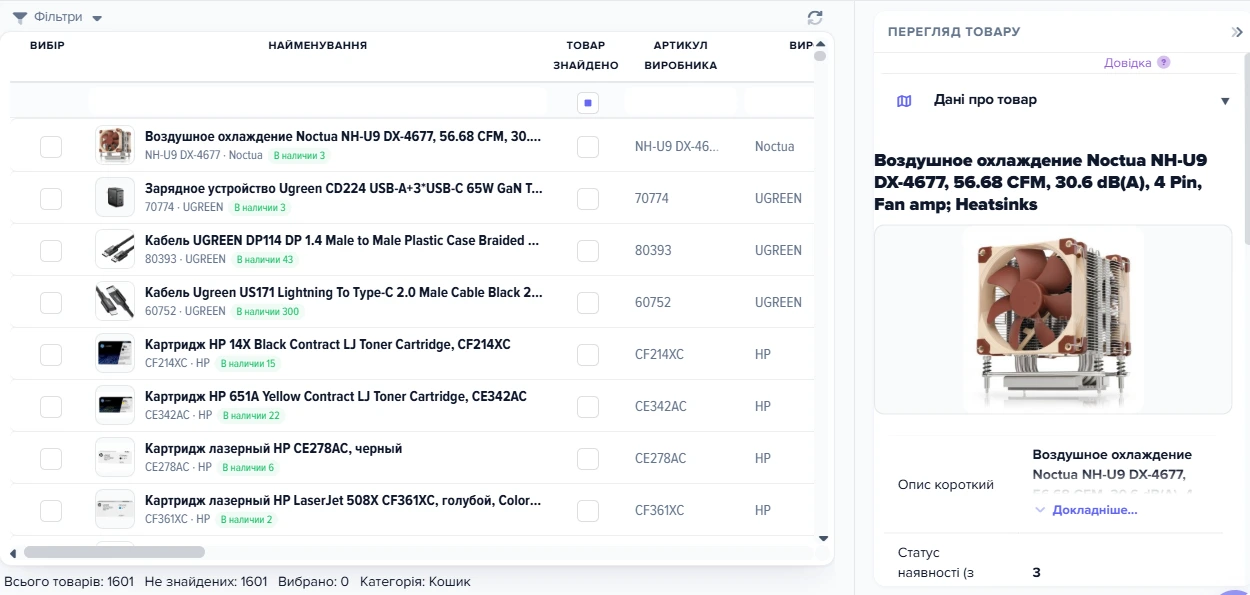Open UGREEN DP114 cable row thumbnail
Viewport: 1250px width, 595px height.
114,249
